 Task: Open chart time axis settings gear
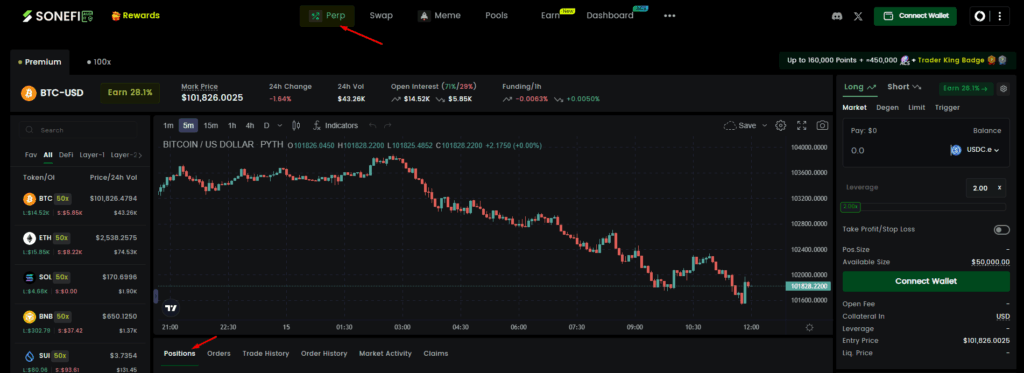coord(809,327)
